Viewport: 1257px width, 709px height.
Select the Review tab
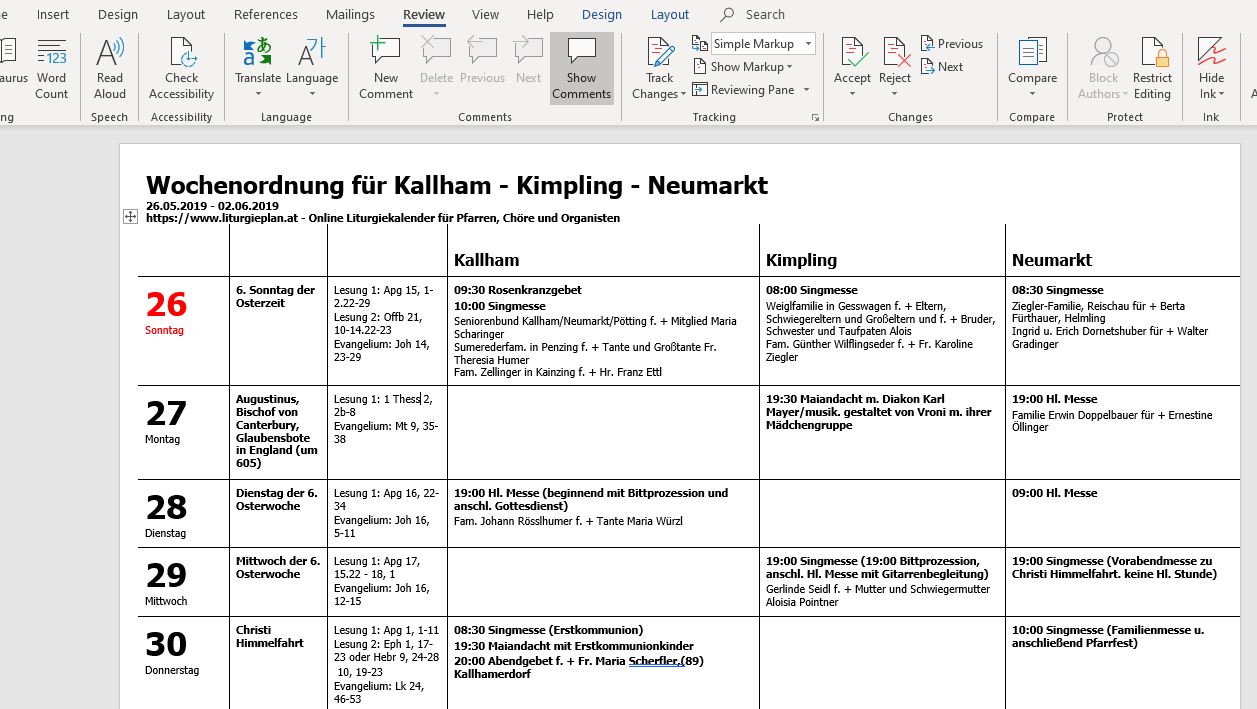(424, 14)
